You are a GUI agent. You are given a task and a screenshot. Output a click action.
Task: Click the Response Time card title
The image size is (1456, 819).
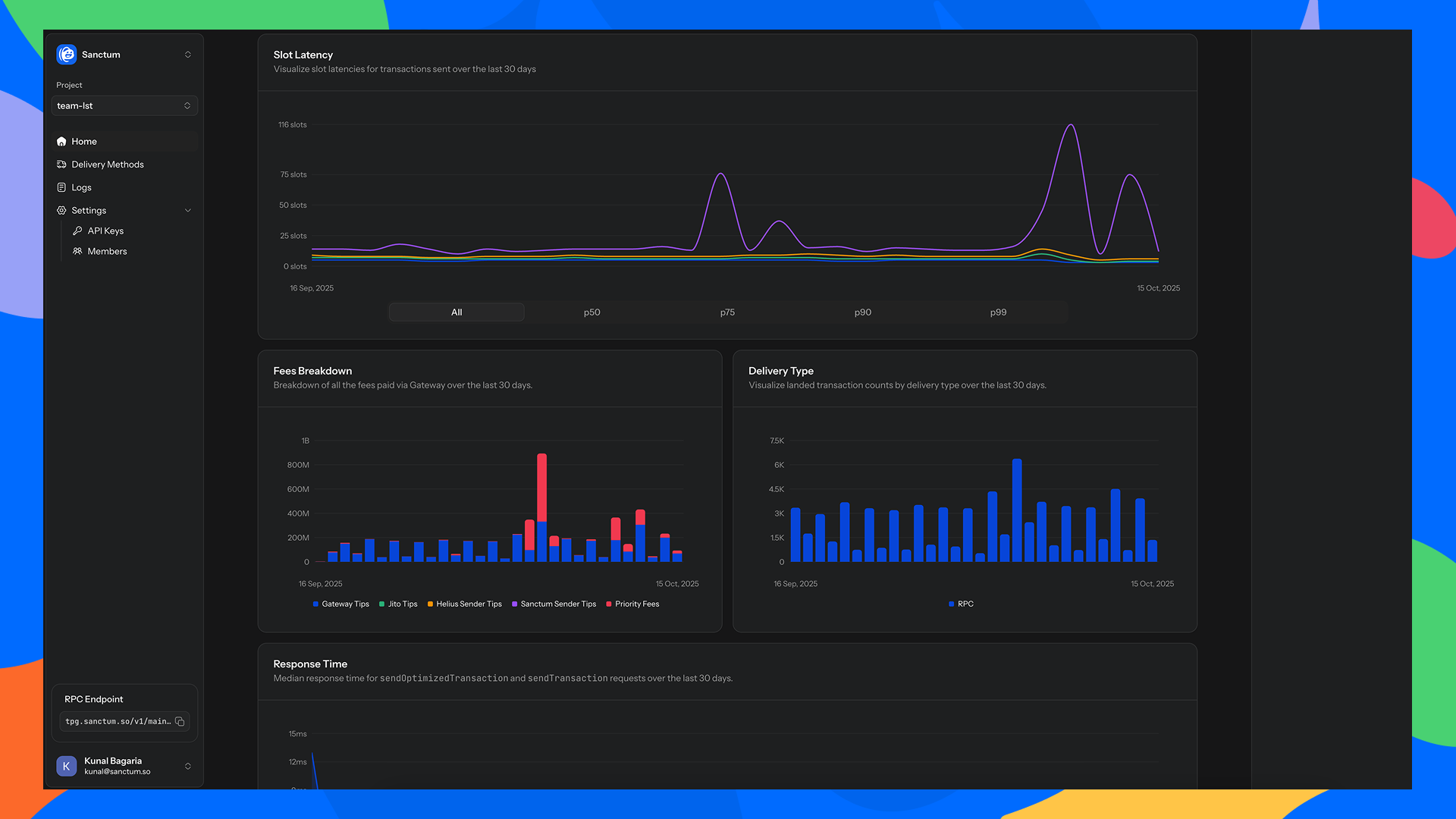point(310,664)
